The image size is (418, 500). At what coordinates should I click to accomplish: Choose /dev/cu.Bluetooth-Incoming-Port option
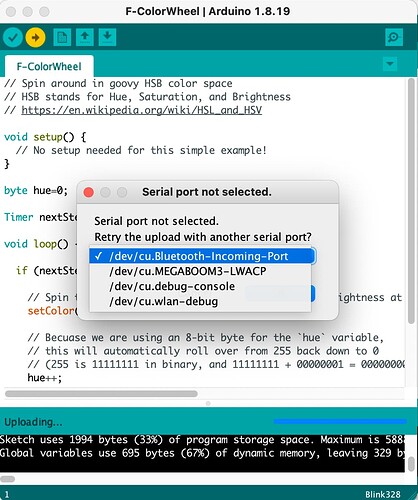200,256
